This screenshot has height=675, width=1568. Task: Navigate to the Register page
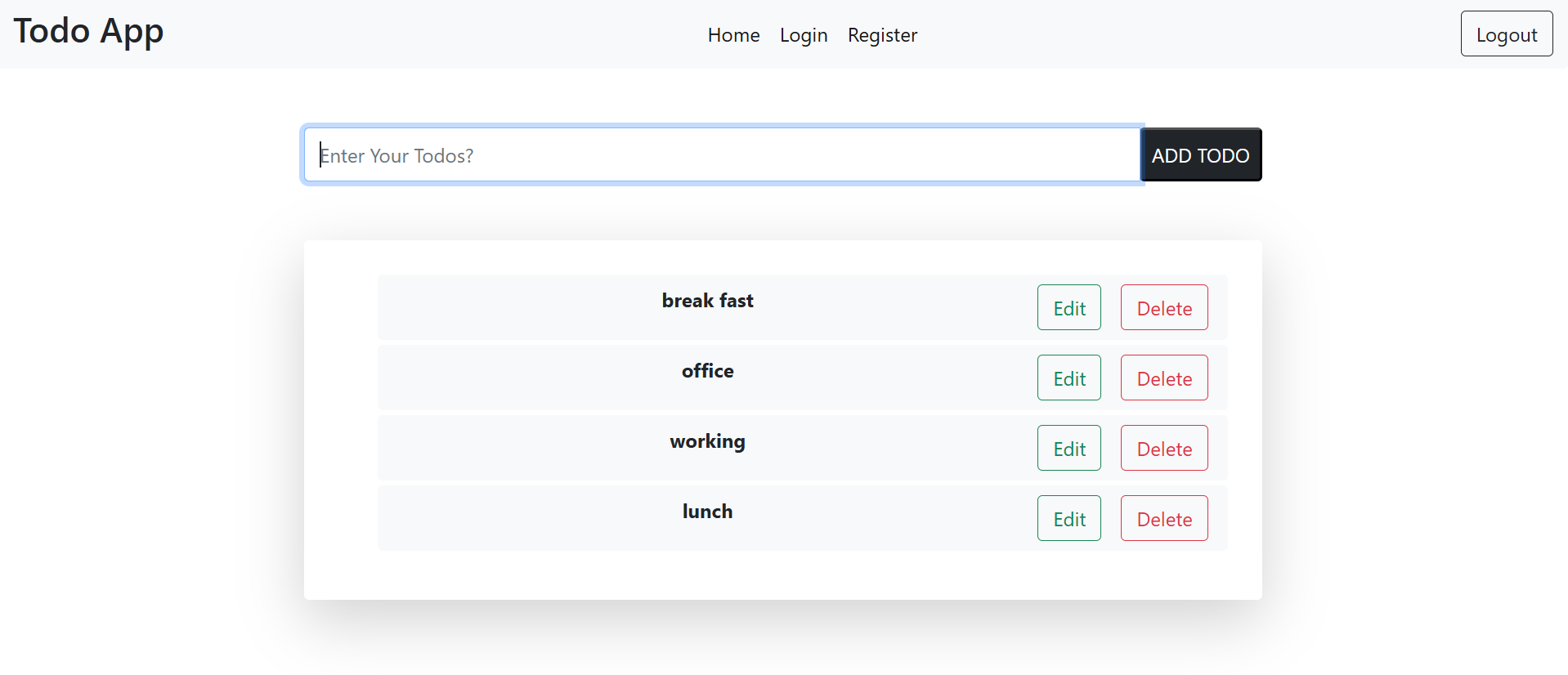tap(882, 35)
